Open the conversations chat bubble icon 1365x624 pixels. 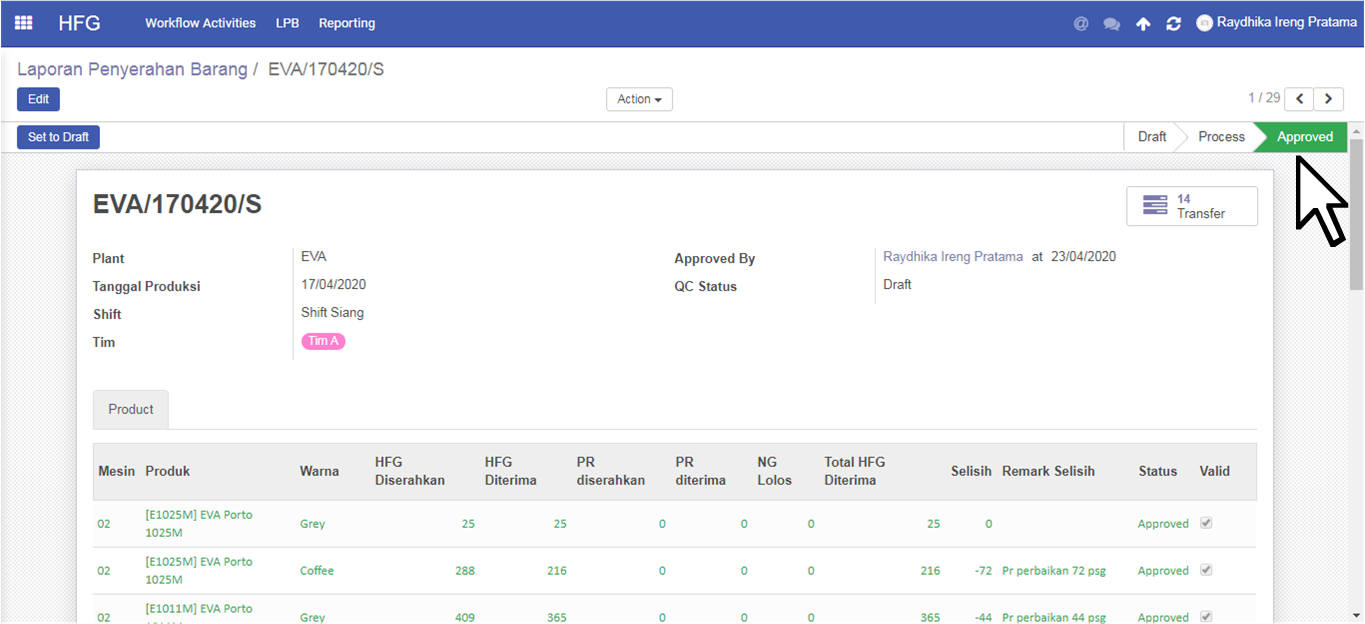(1111, 23)
